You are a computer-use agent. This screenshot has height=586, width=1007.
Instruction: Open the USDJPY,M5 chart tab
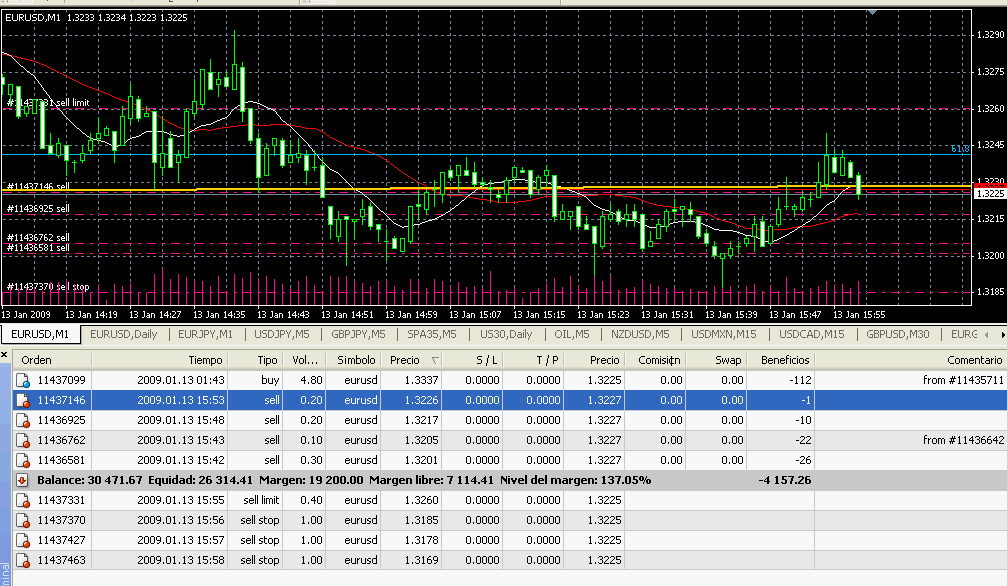282,334
